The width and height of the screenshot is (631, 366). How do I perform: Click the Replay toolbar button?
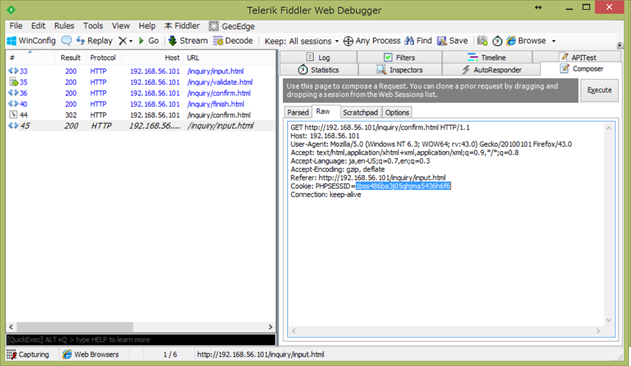[x=95, y=41]
